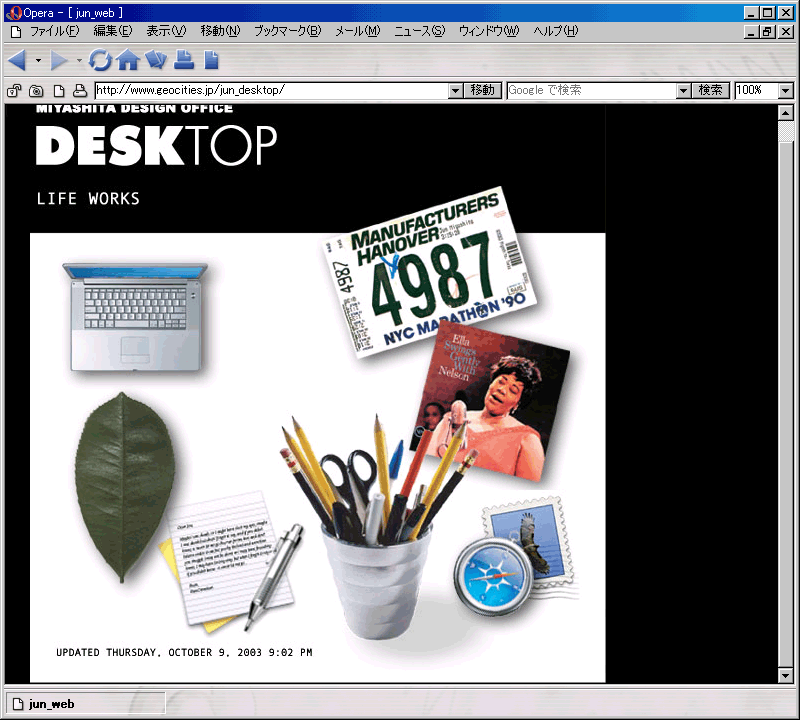The width and height of the screenshot is (800, 720).
Task: Close the inner jun_web document window
Action: pyautogui.click(x=786, y=32)
